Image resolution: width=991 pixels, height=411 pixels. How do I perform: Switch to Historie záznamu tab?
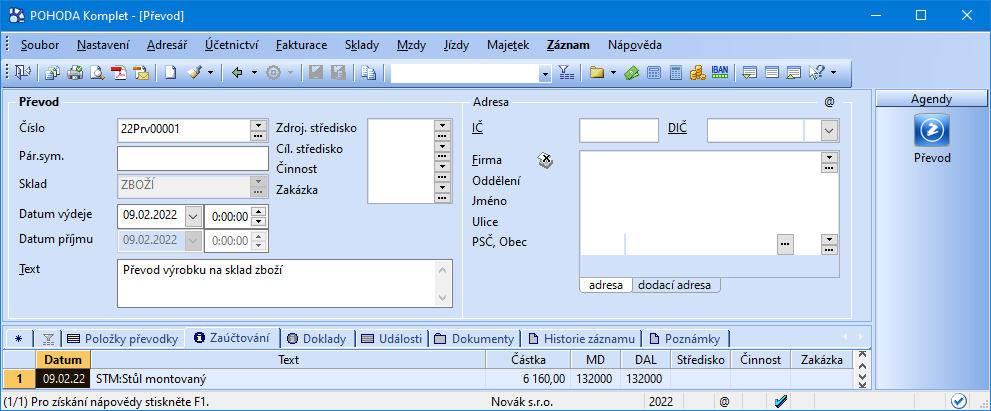tap(581, 339)
